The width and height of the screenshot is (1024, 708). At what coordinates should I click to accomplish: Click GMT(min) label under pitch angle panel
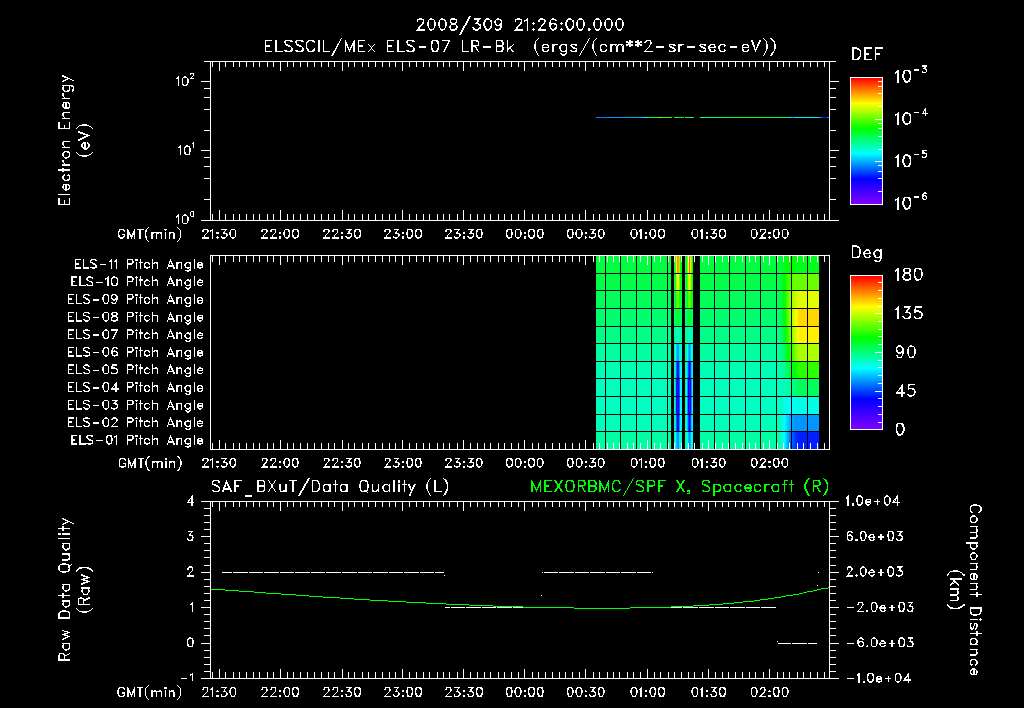click(x=150, y=463)
